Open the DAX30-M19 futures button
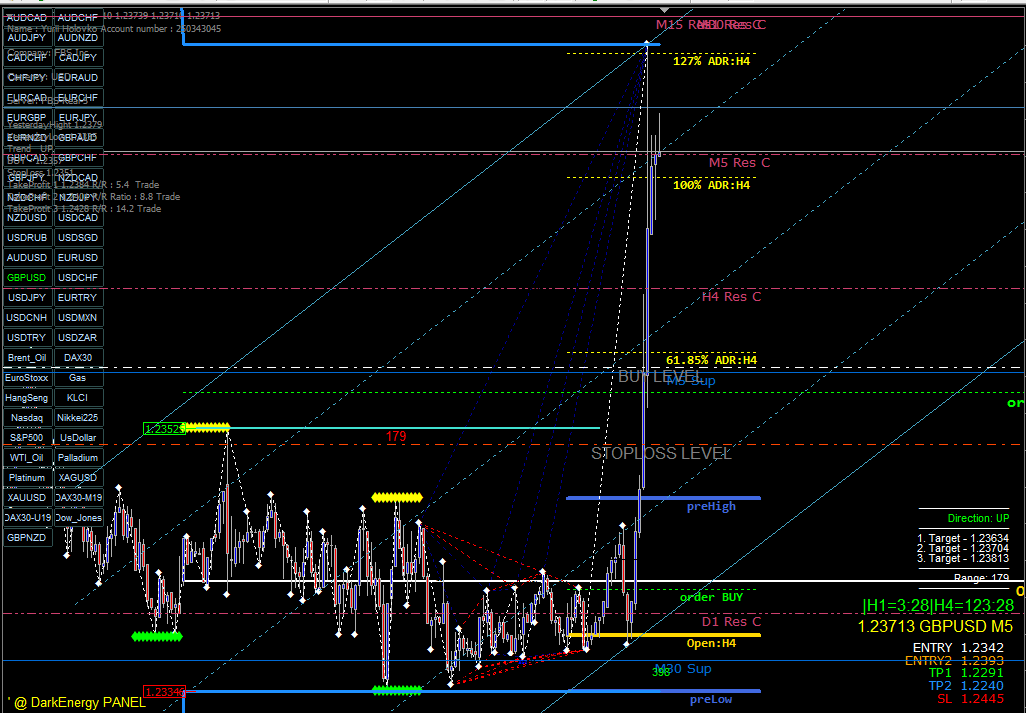This screenshot has height=713, width=1026. pos(79,498)
